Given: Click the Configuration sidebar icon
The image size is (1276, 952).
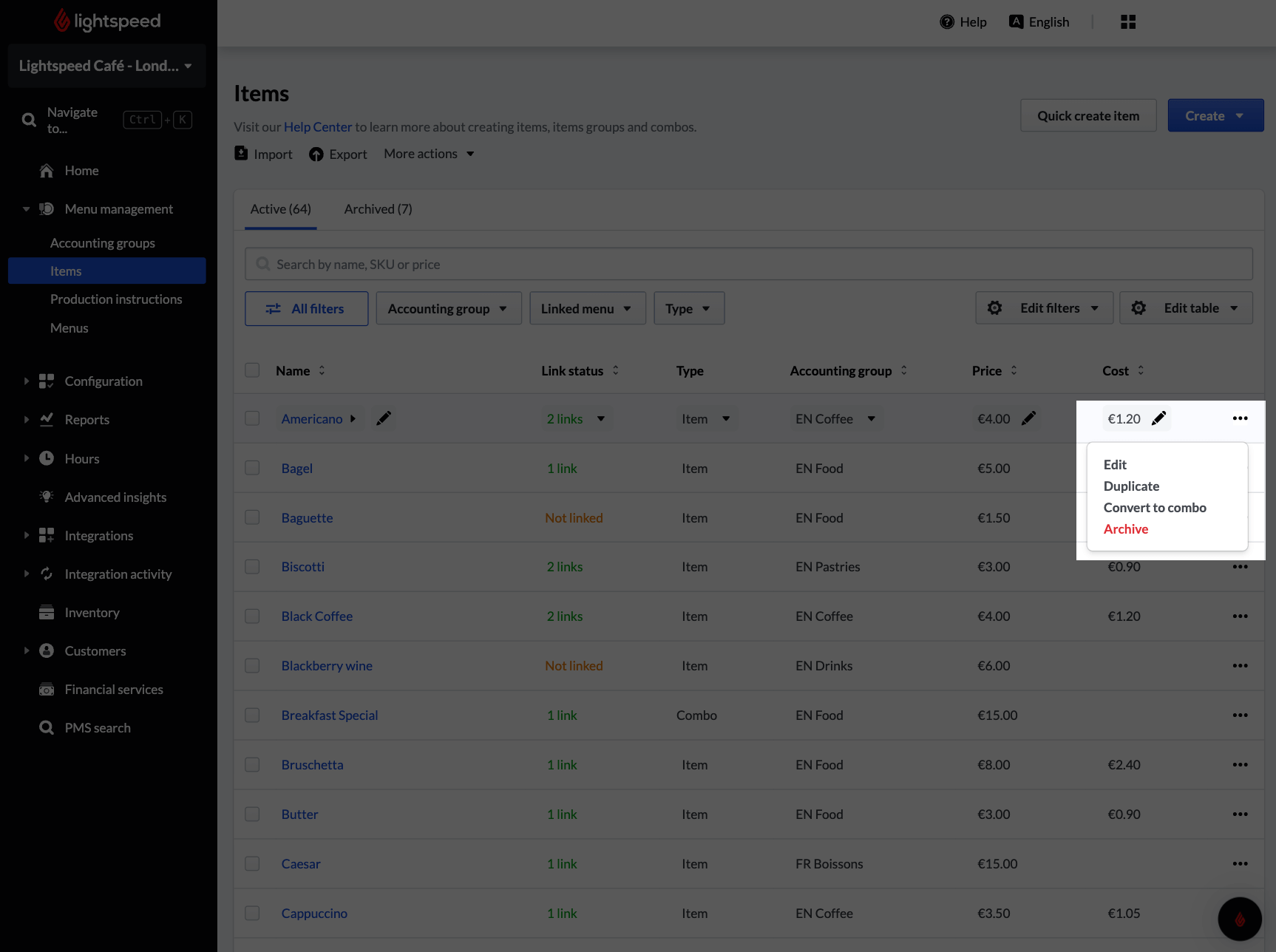Looking at the screenshot, I should pos(47,381).
